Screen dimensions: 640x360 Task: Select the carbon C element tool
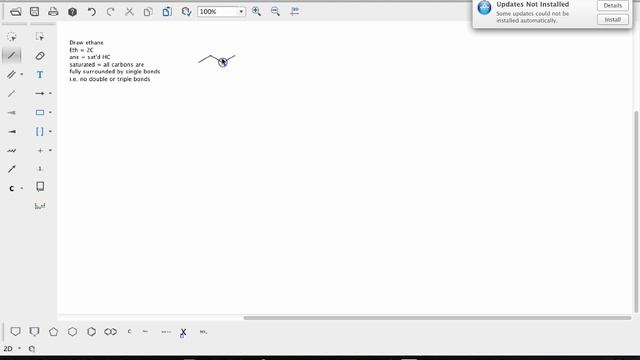(11, 188)
